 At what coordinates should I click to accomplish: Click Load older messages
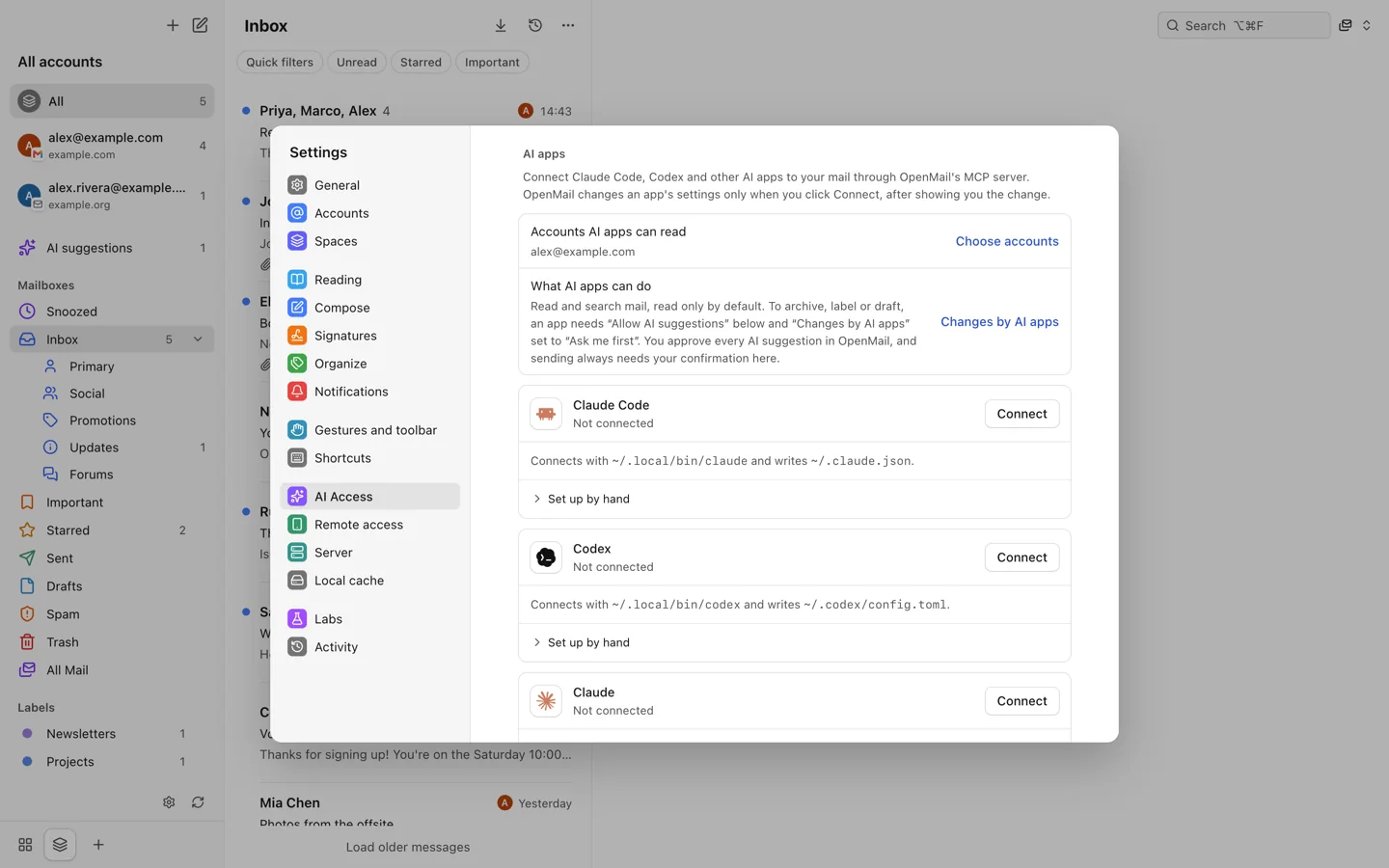[x=408, y=847]
